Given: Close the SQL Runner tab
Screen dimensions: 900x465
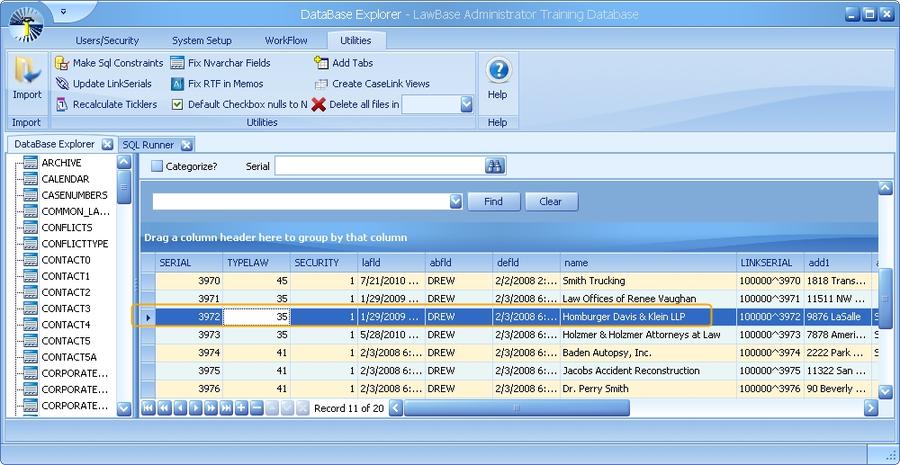Looking at the screenshot, I should coord(186,145).
